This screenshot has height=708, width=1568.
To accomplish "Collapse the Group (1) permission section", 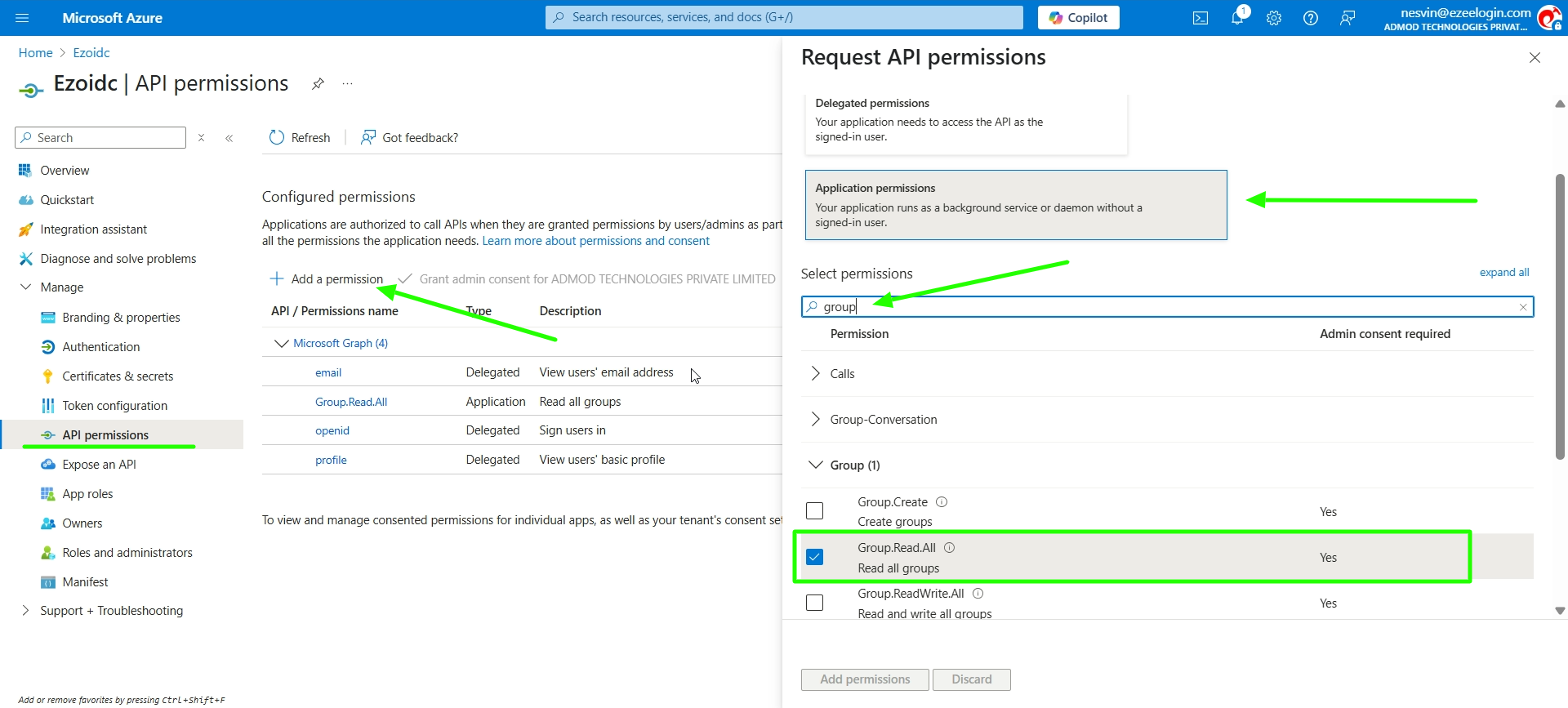I will [815, 465].
